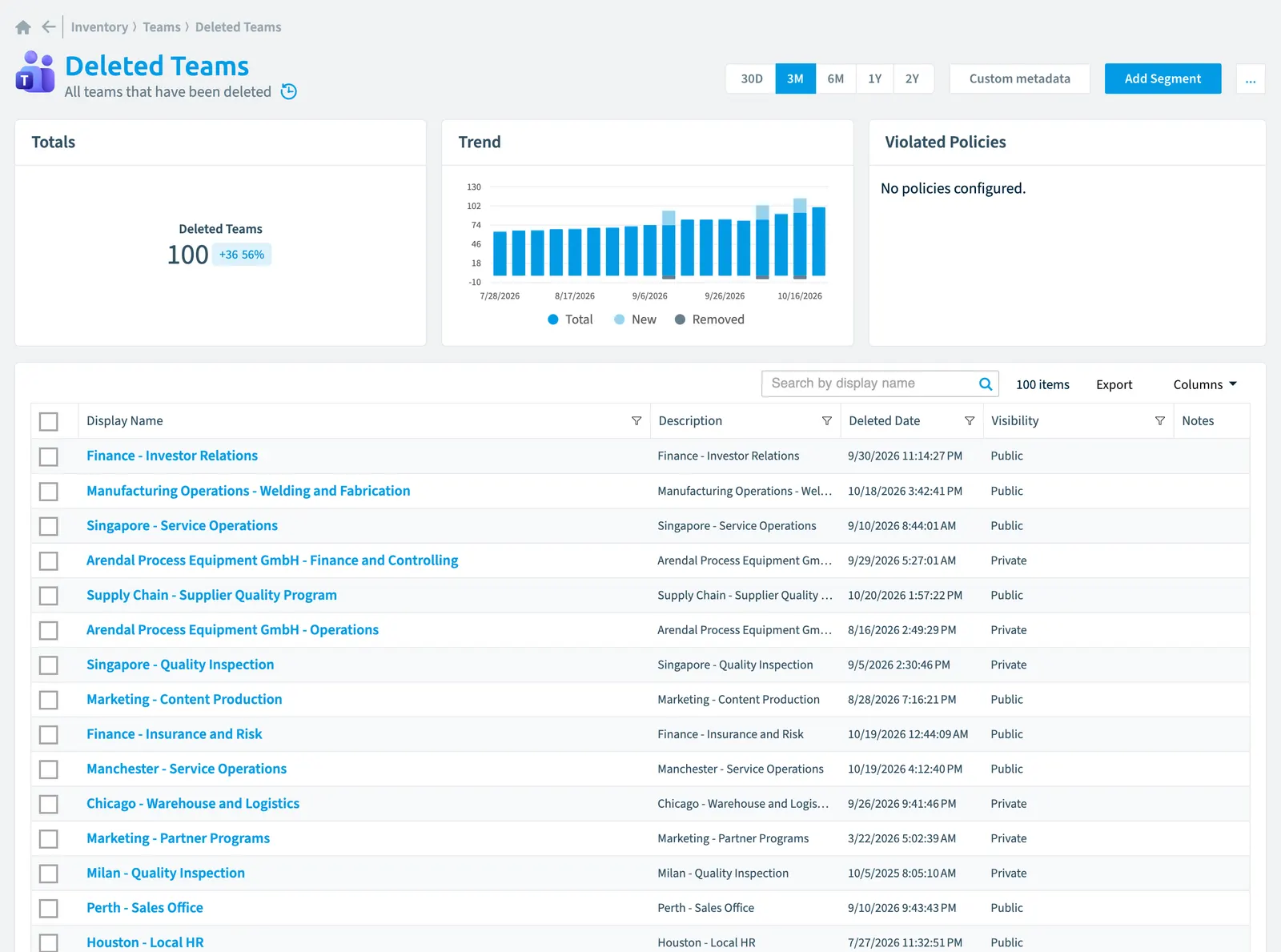Expand the Columns dropdown
The width and height of the screenshot is (1281, 952).
pos(1205,384)
